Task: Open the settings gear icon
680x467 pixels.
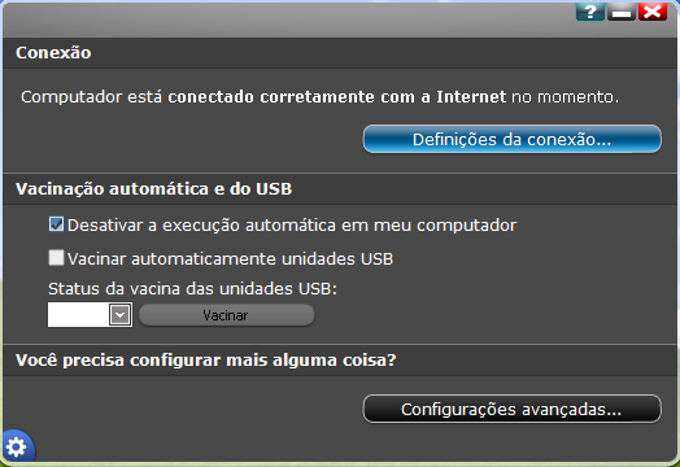Action: (x=16, y=447)
